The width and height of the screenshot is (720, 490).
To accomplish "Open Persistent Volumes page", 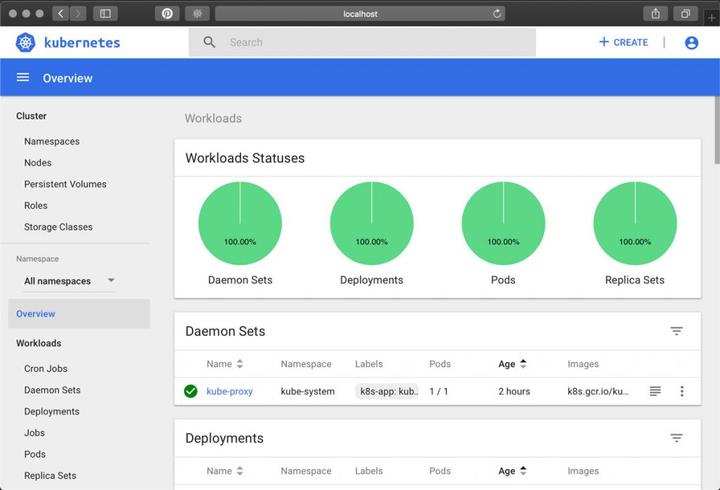I will click(65, 184).
